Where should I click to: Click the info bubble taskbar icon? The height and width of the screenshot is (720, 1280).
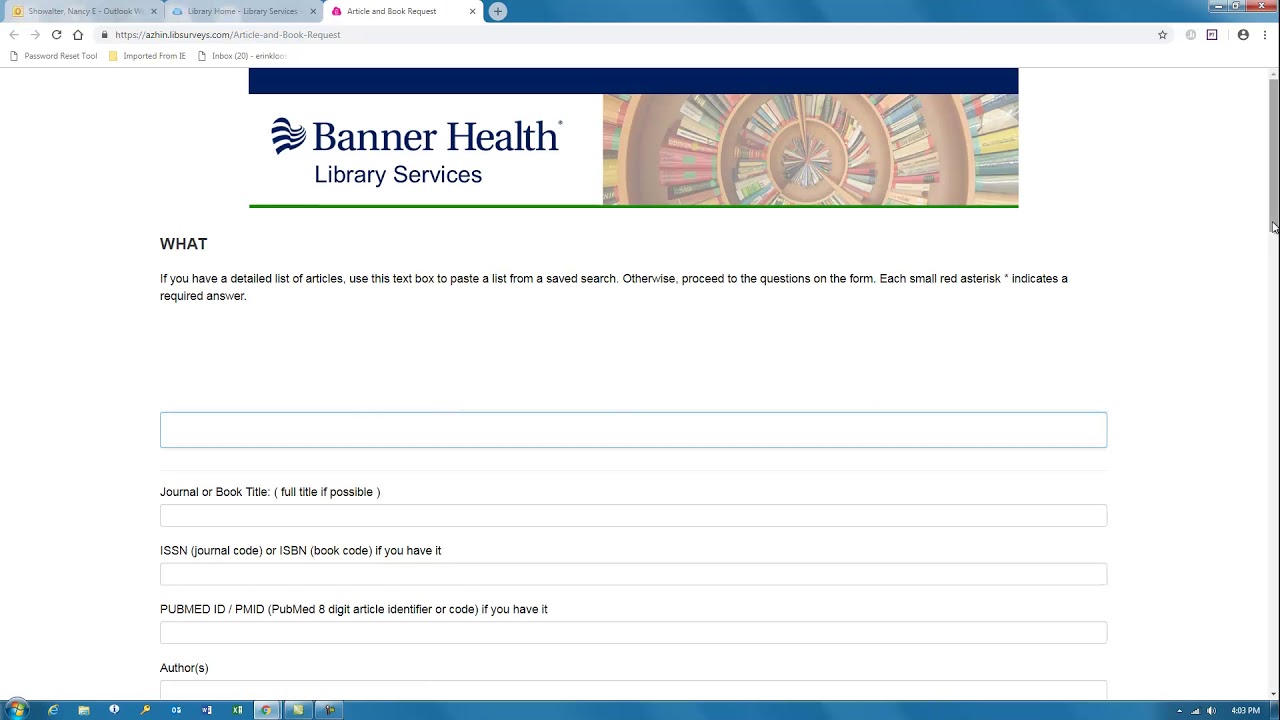pyautogui.click(x=114, y=710)
